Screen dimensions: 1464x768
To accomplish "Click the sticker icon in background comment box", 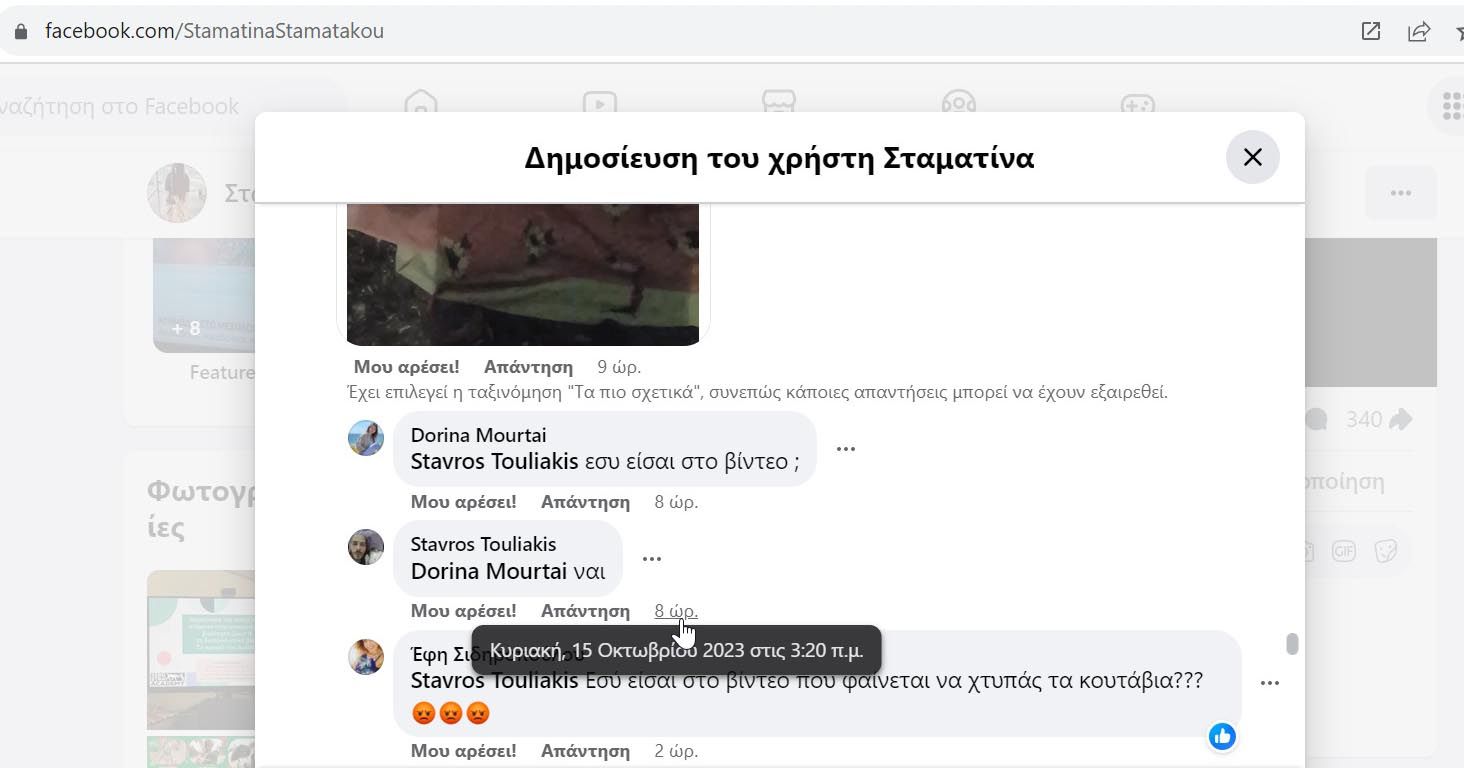I will point(1386,551).
